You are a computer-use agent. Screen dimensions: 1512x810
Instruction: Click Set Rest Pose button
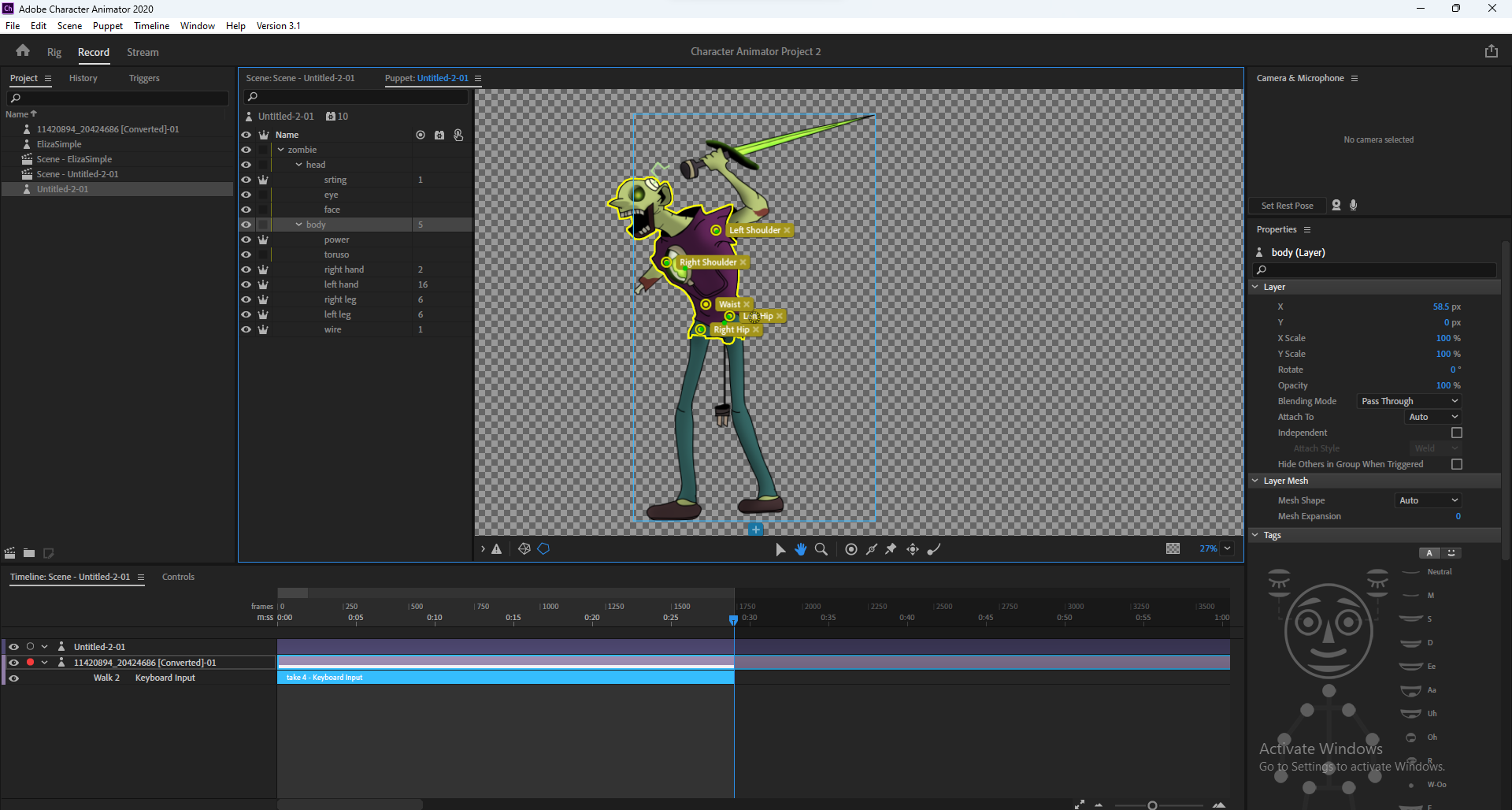pos(1288,206)
